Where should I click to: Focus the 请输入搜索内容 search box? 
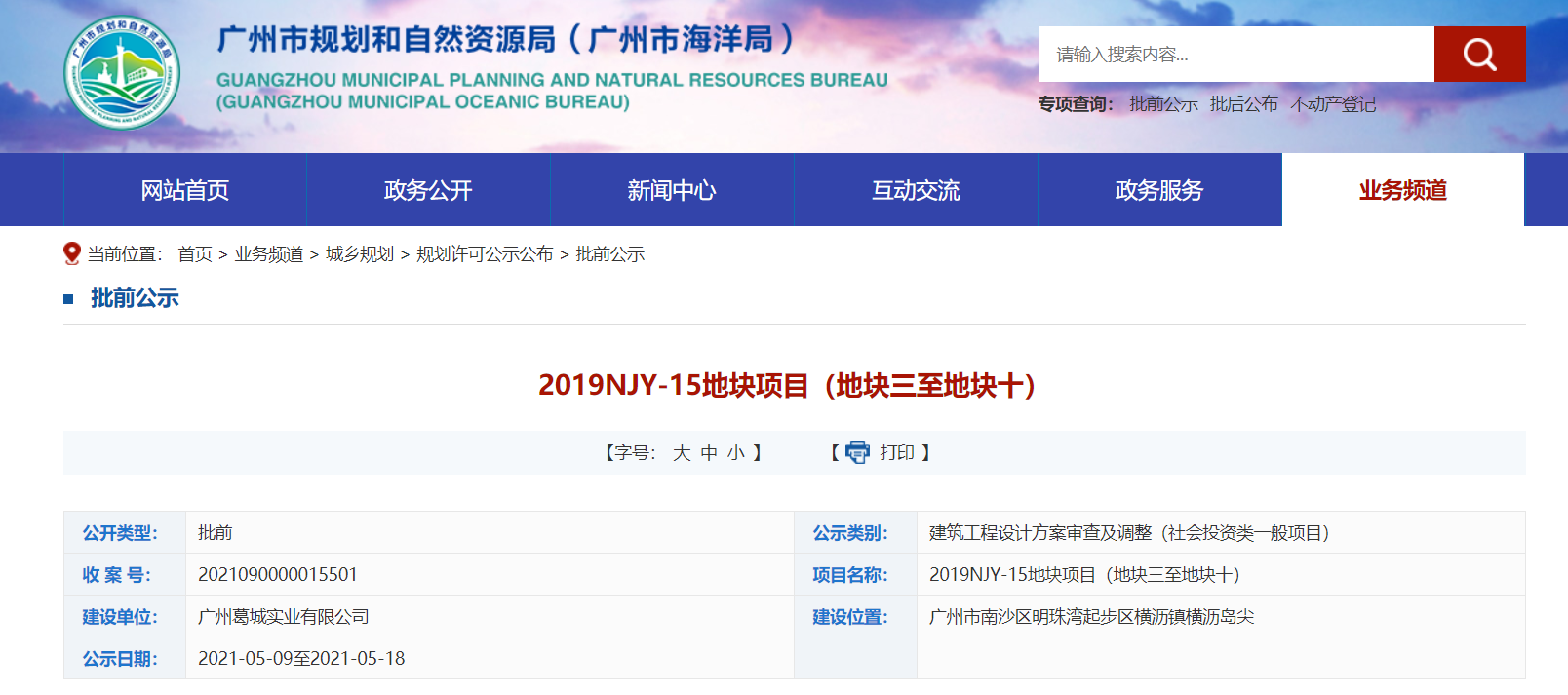click(x=1236, y=54)
